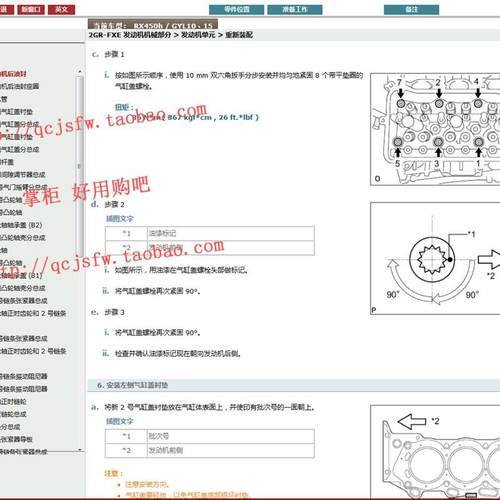The height and width of the screenshot is (500, 500).
Task: Click the orange 注意: label
Action: pyautogui.click(x=114, y=473)
